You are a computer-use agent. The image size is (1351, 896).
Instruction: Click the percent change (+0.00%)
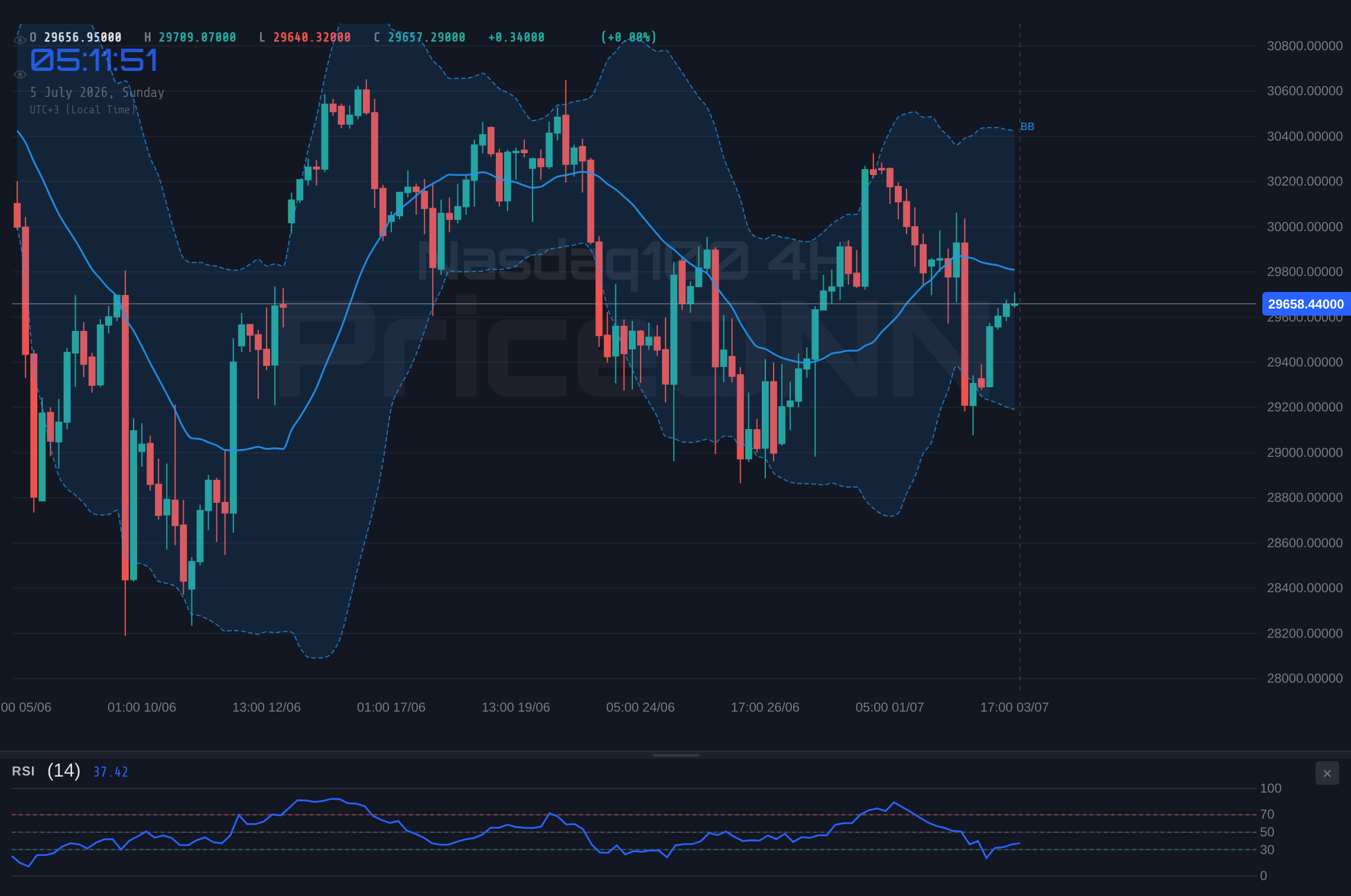coord(629,37)
